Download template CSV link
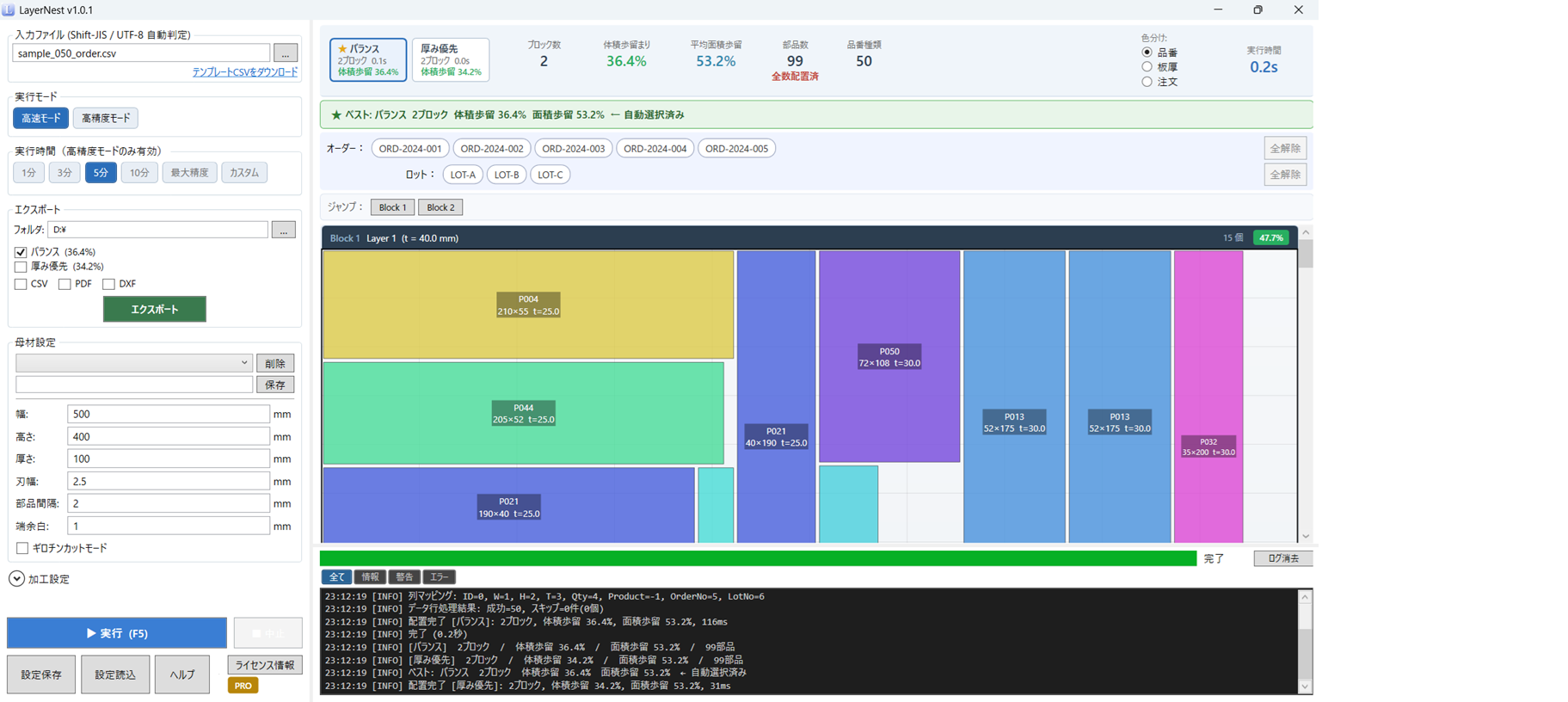 click(x=245, y=72)
